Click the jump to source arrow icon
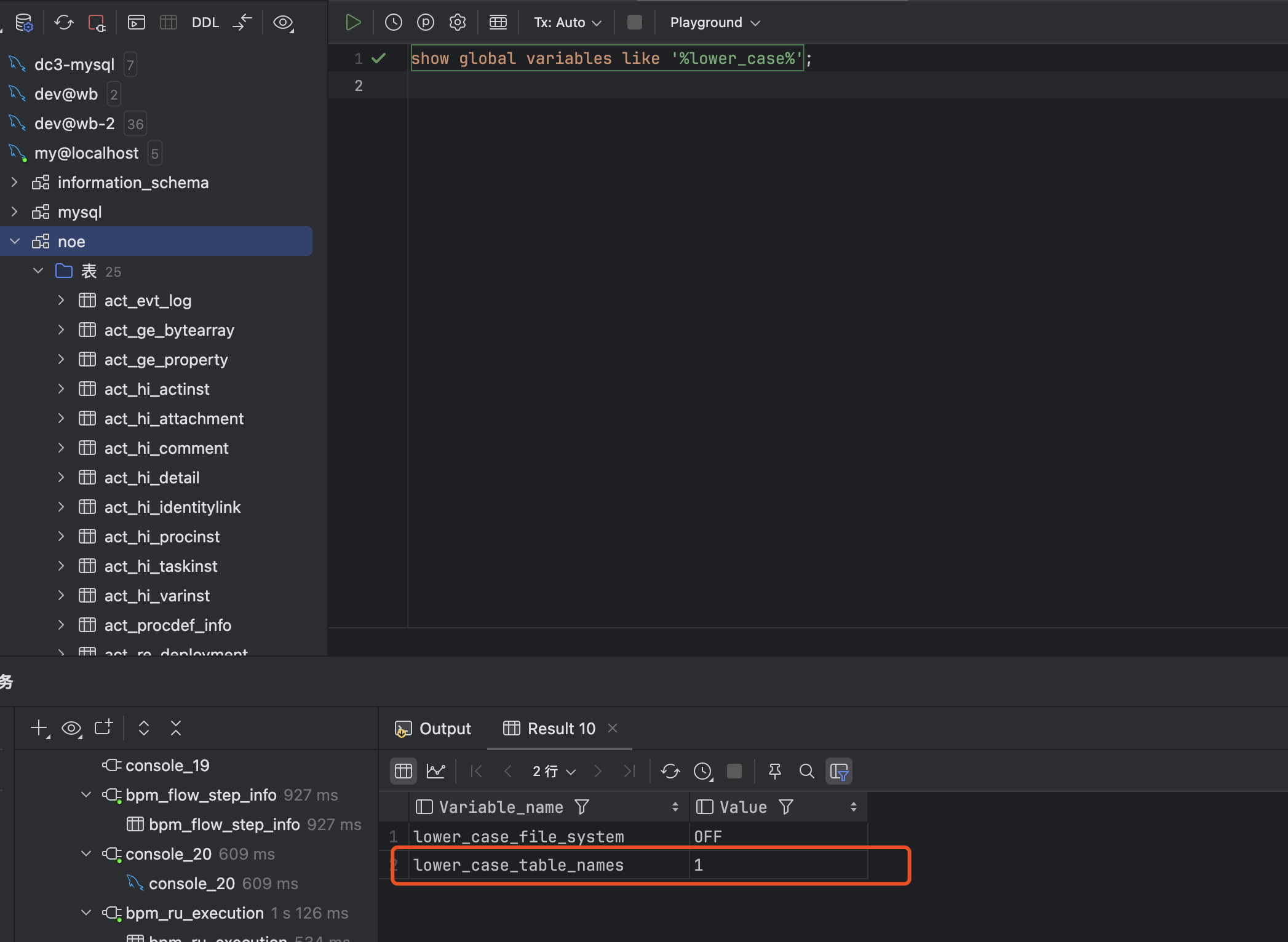 [243, 23]
